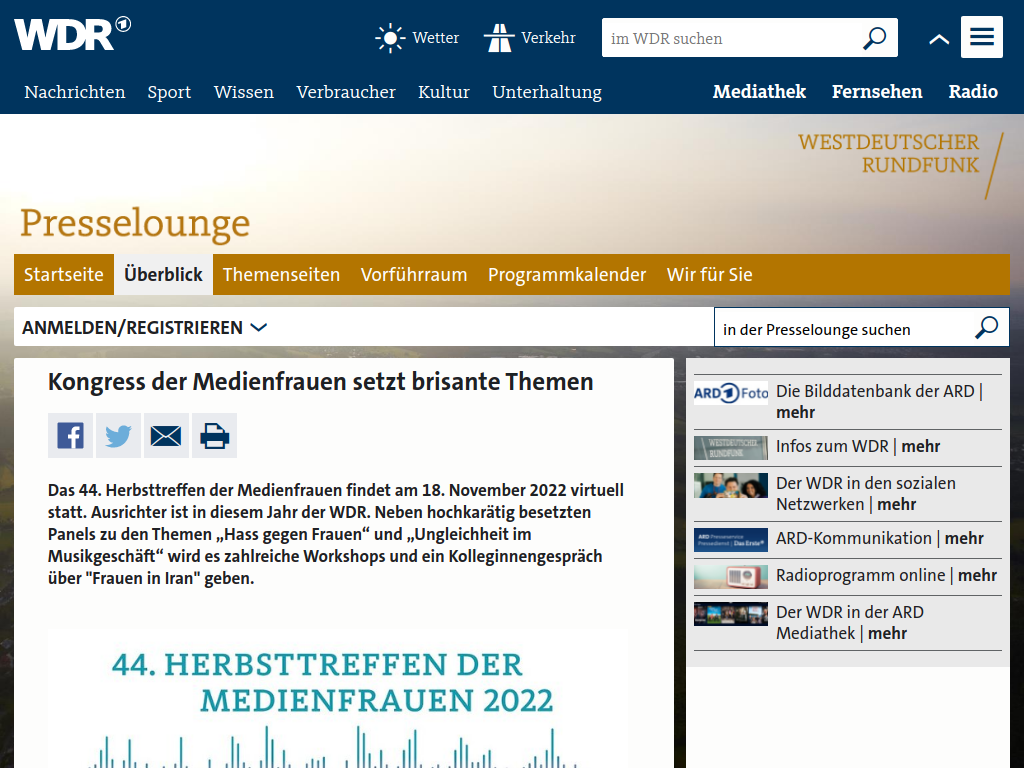Open the hamburger menu

(x=982, y=37)
